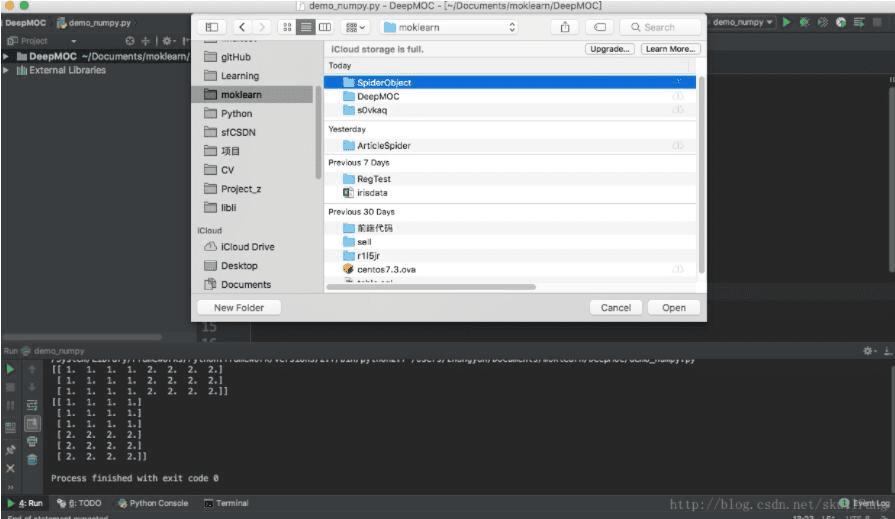This screenshot has height=519, width=895.
Task: Open the Project view dropdown
Action: (74, 41)
